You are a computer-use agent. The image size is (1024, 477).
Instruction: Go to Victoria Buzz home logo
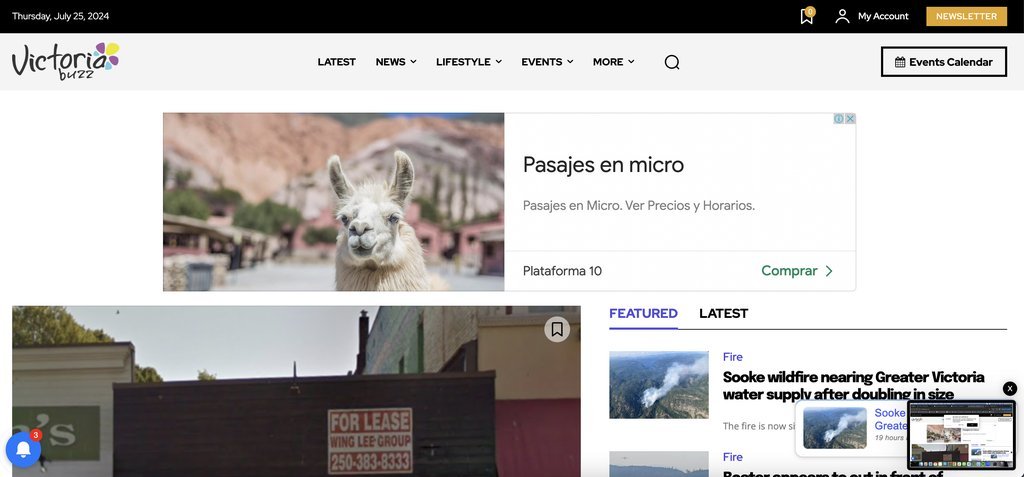tap(65, 61)
